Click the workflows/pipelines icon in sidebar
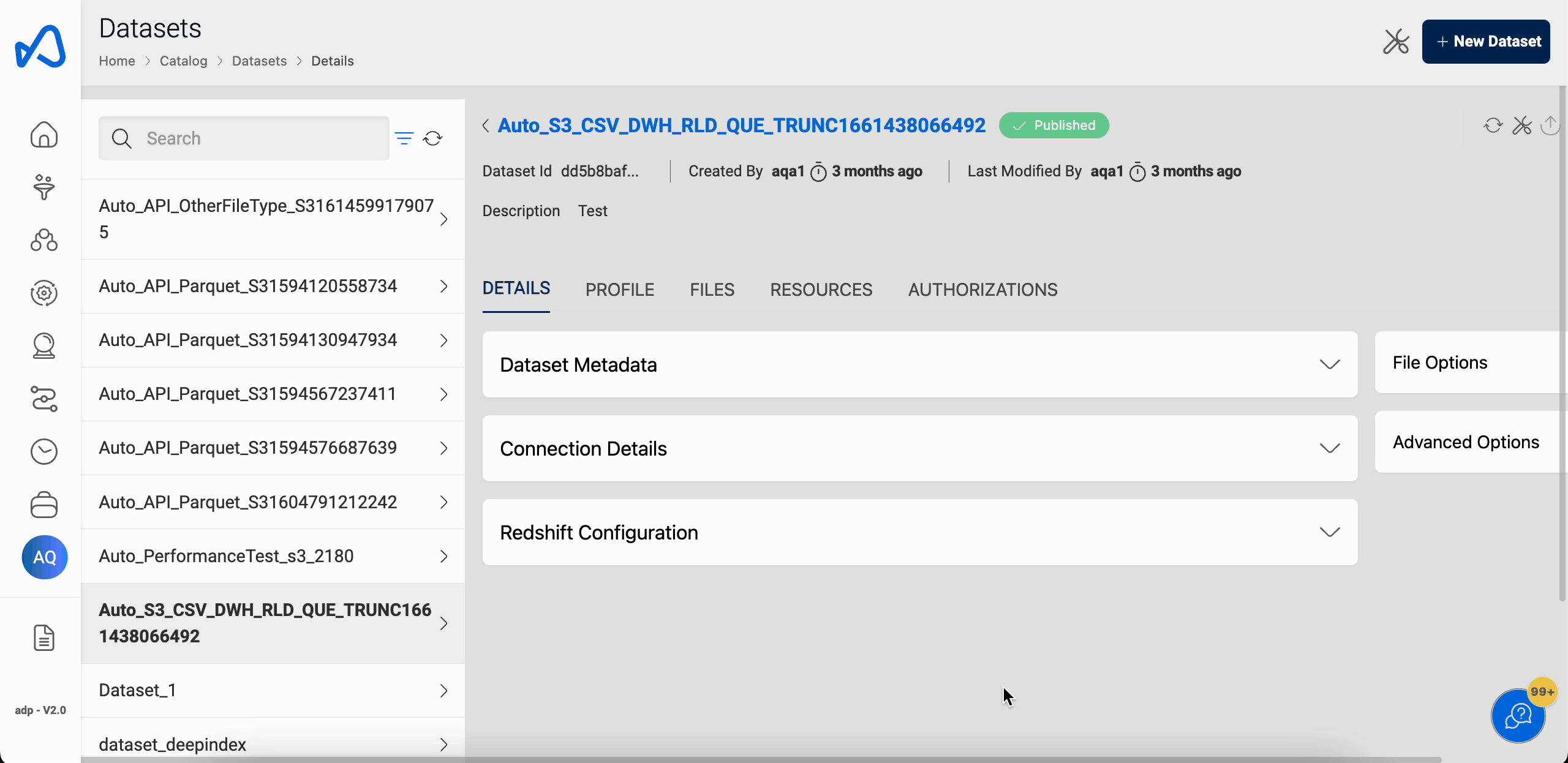Screen dimensions: 1568x763 pos(44,399)
